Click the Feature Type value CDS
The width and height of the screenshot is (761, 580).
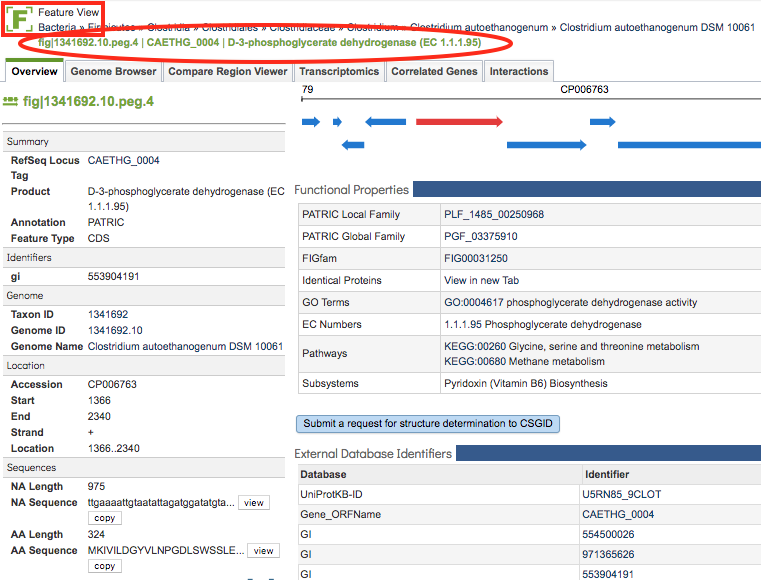(99, 238)
